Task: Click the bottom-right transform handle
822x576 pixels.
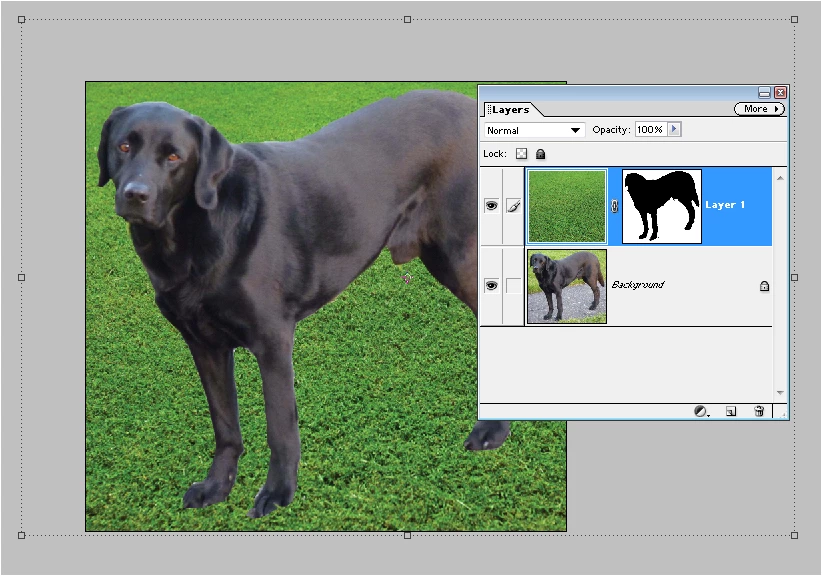Action: point(795,535)
